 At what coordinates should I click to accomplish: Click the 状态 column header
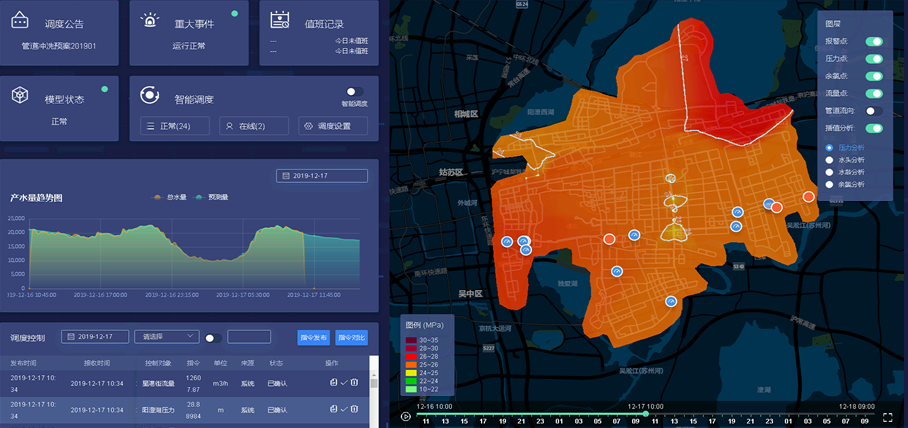coord(276,363)
